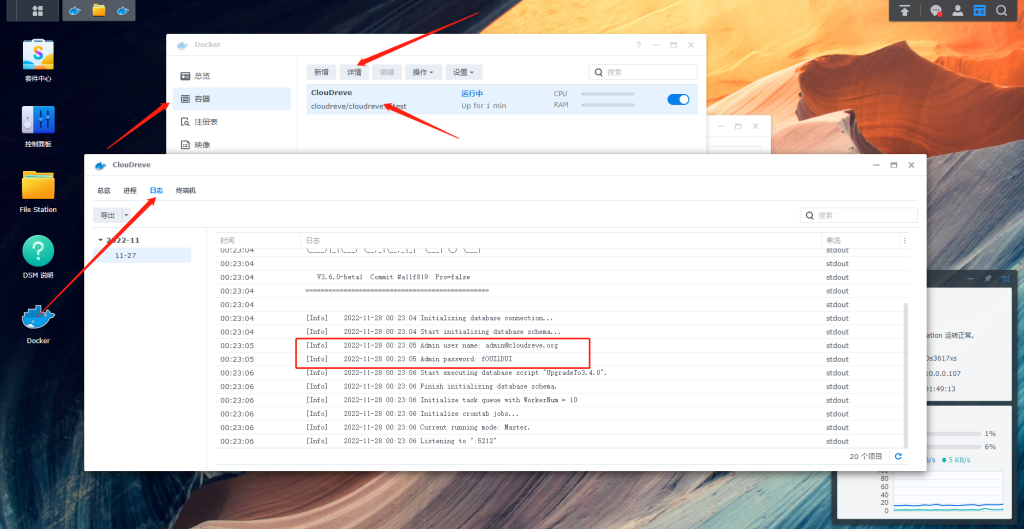This screenshot has width=1024, height=529.
Task: Select the 'Initializing database connection' log row
Action: coord(559,318)
